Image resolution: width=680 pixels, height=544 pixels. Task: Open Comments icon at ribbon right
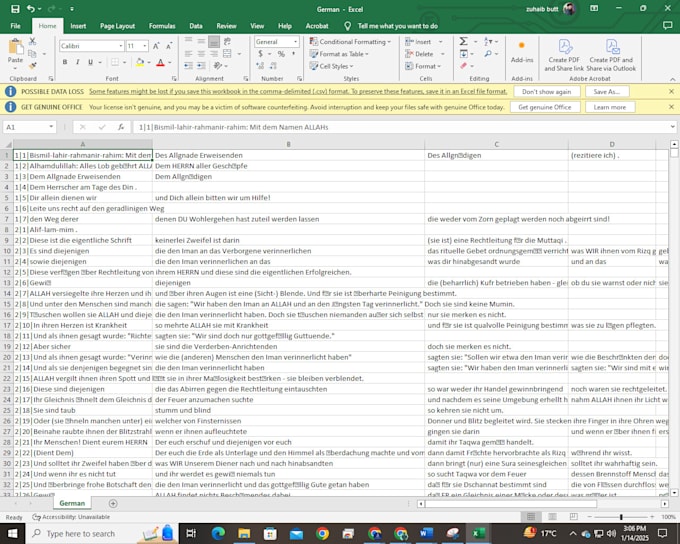667,26
